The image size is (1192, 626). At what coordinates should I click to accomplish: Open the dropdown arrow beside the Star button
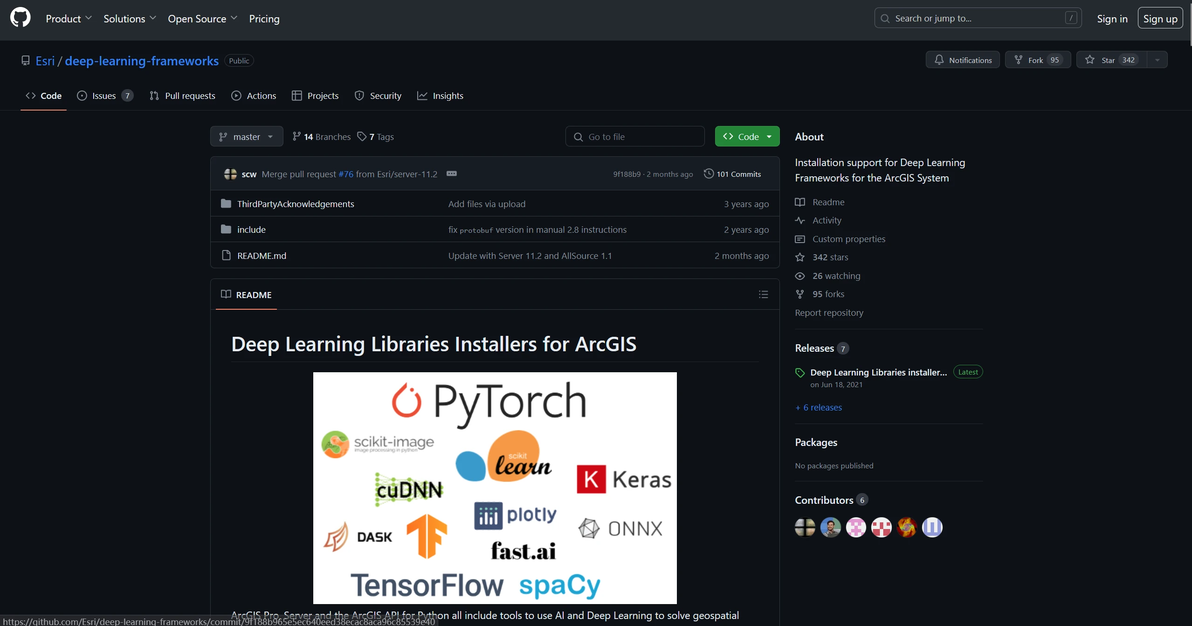pyautogui.click(x=1157, y=60)
